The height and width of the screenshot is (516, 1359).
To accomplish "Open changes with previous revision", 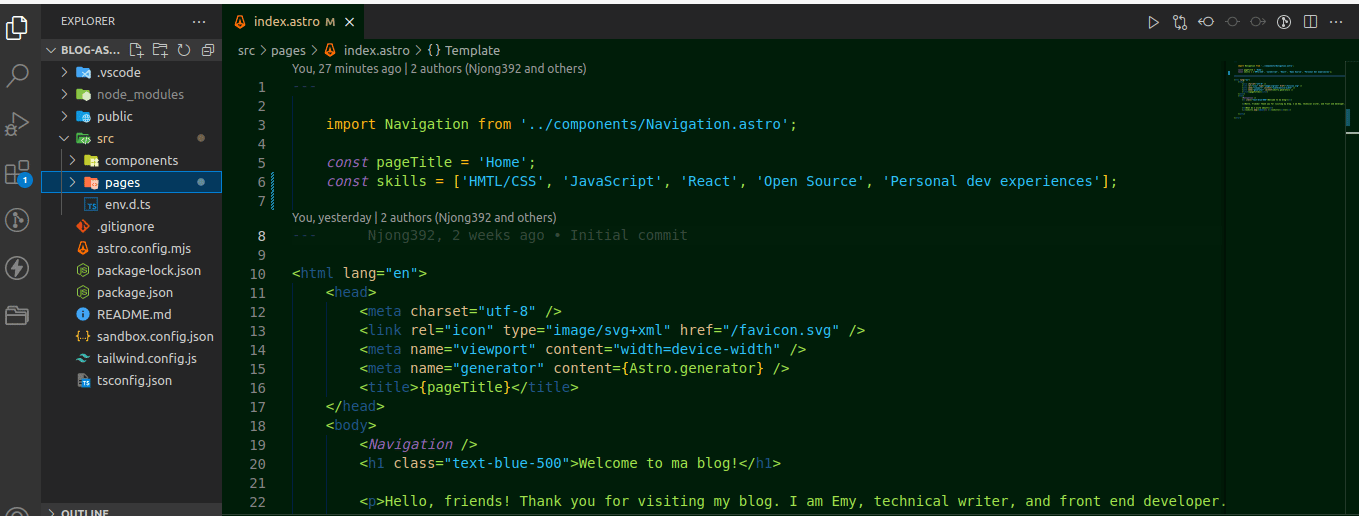I will coord(1206,21).
